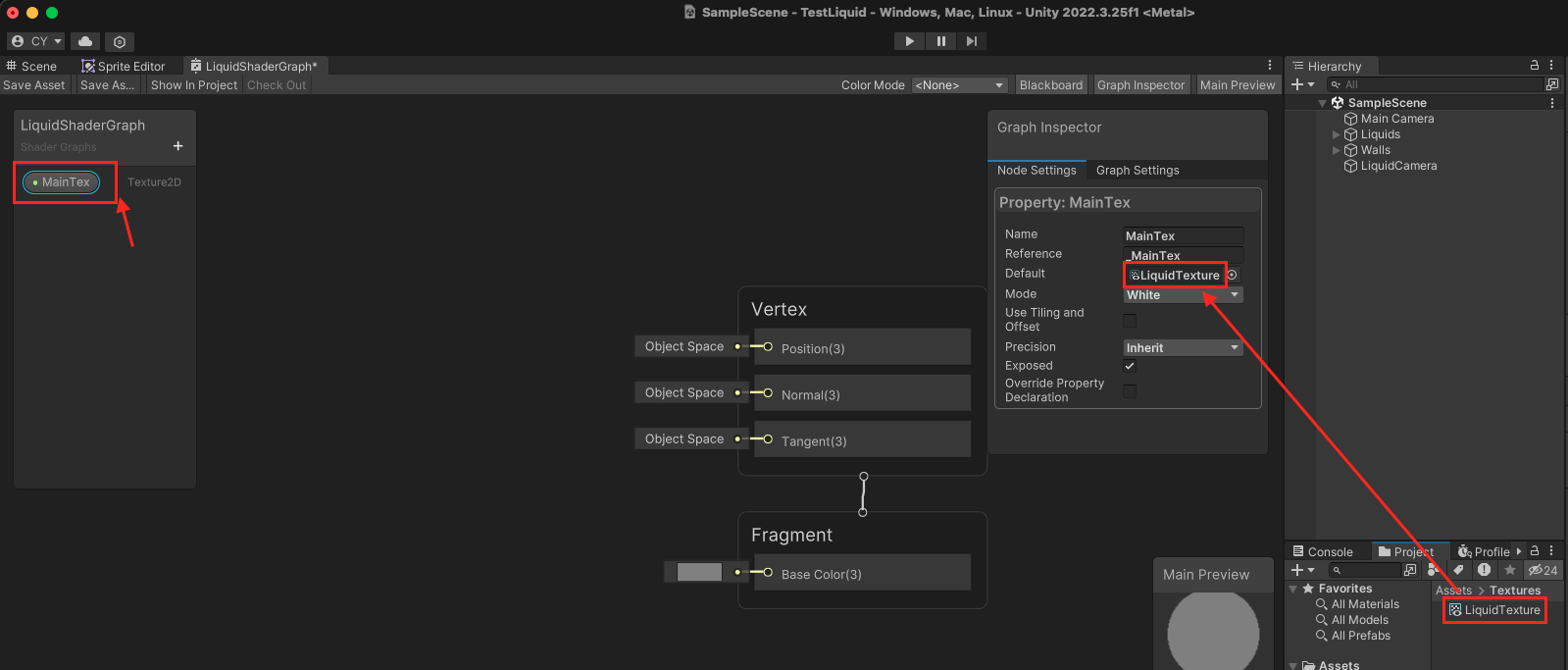Save search to favorites star icon
This screenshot has width=1568, height=670.
[1510, 570]
